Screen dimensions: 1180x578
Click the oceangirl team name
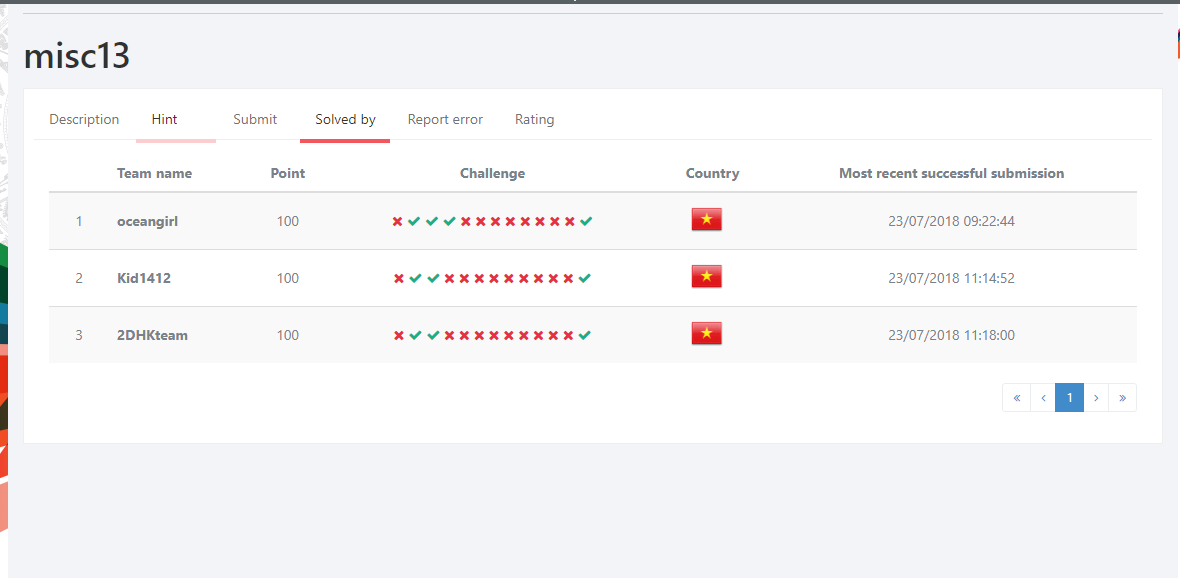click(x=147, y=221)
